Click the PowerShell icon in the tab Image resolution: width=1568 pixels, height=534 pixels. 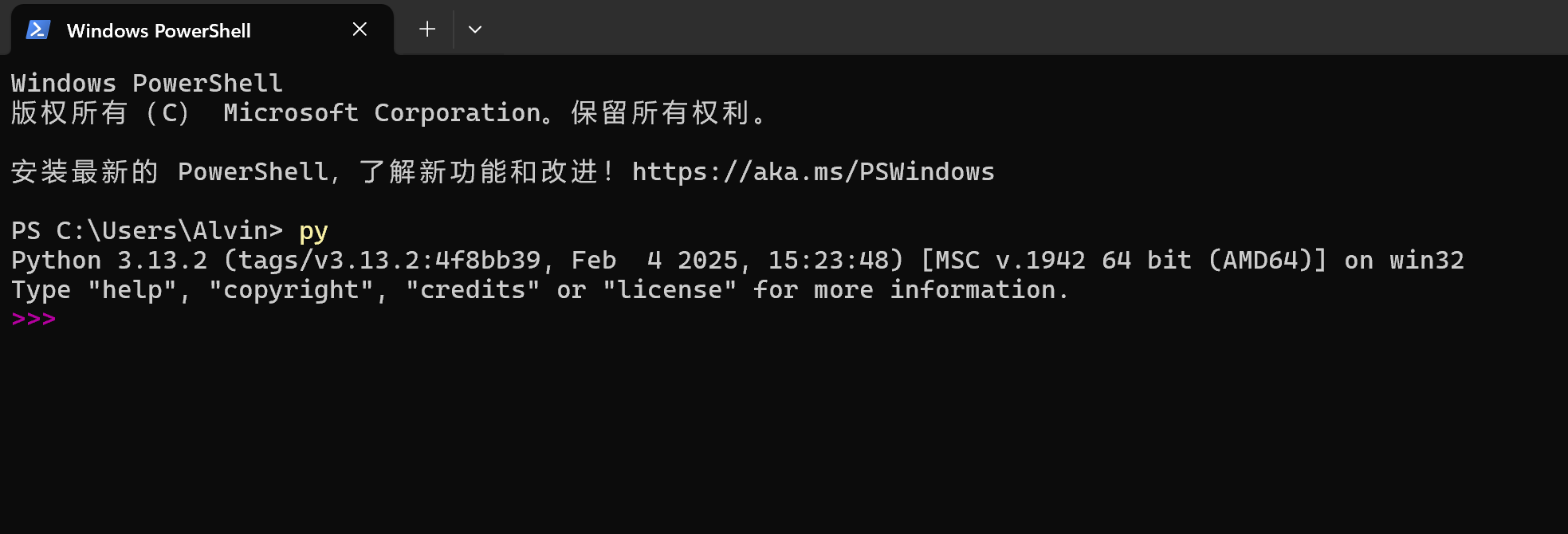click(x=37, y=30)
